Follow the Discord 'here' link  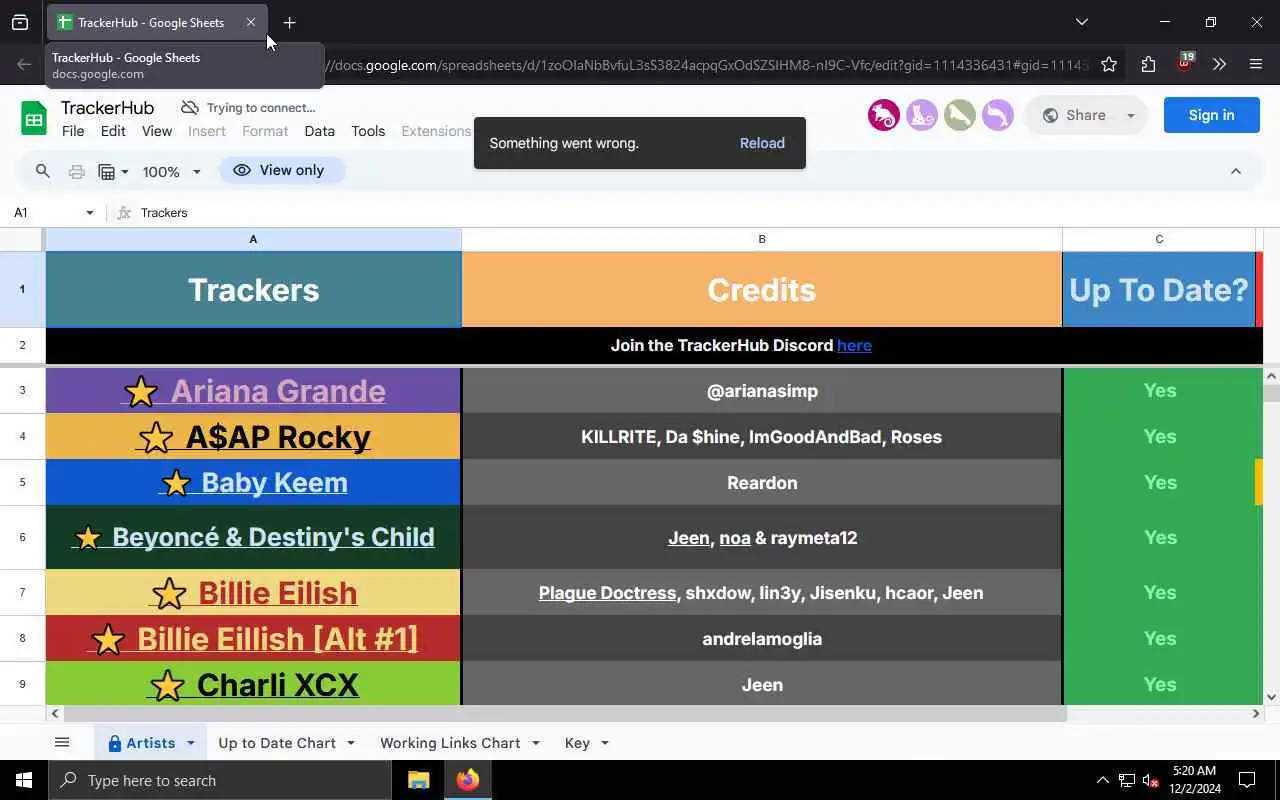(854, 346)
